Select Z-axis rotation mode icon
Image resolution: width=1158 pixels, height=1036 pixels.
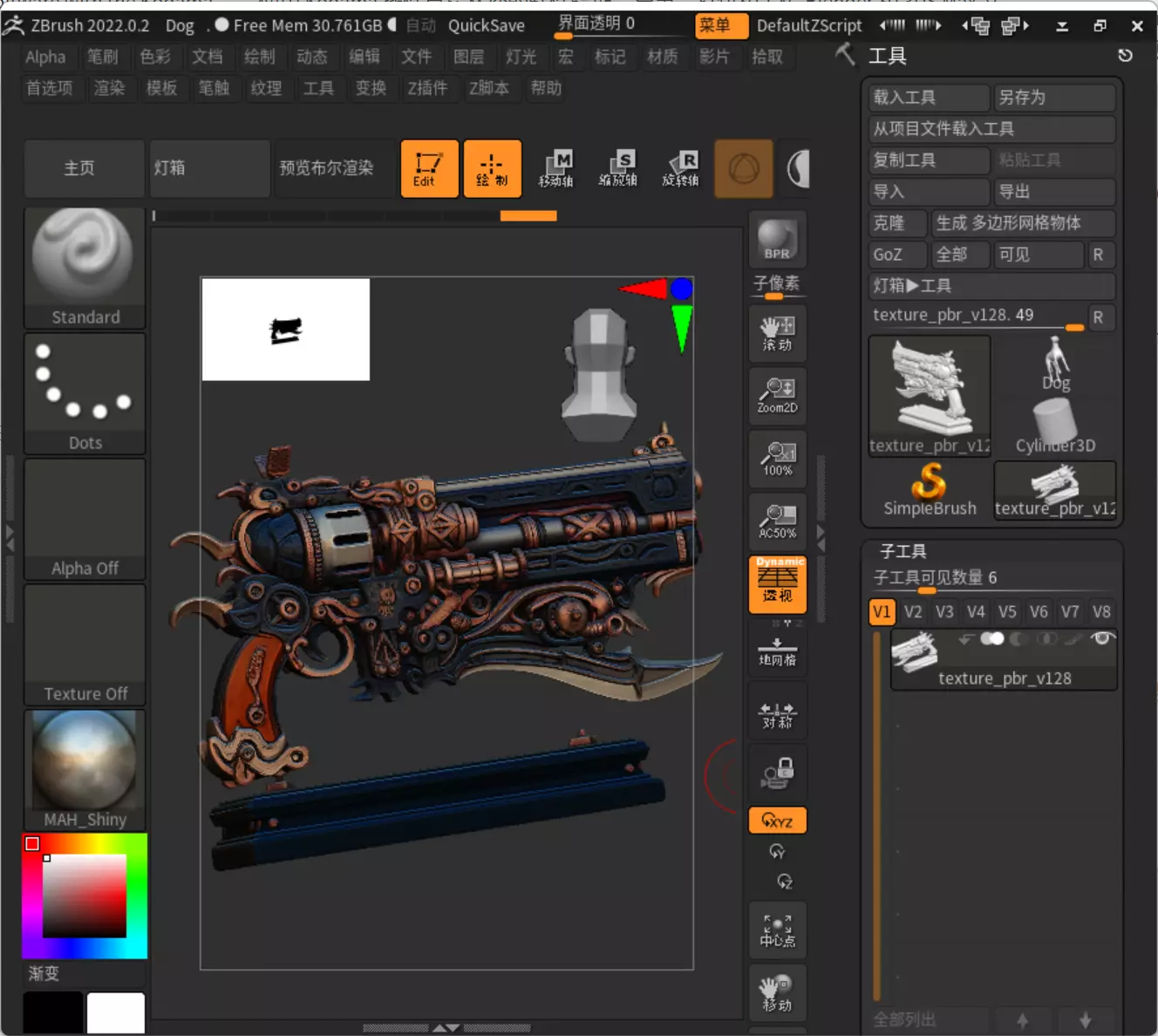[x=785, y=882]
